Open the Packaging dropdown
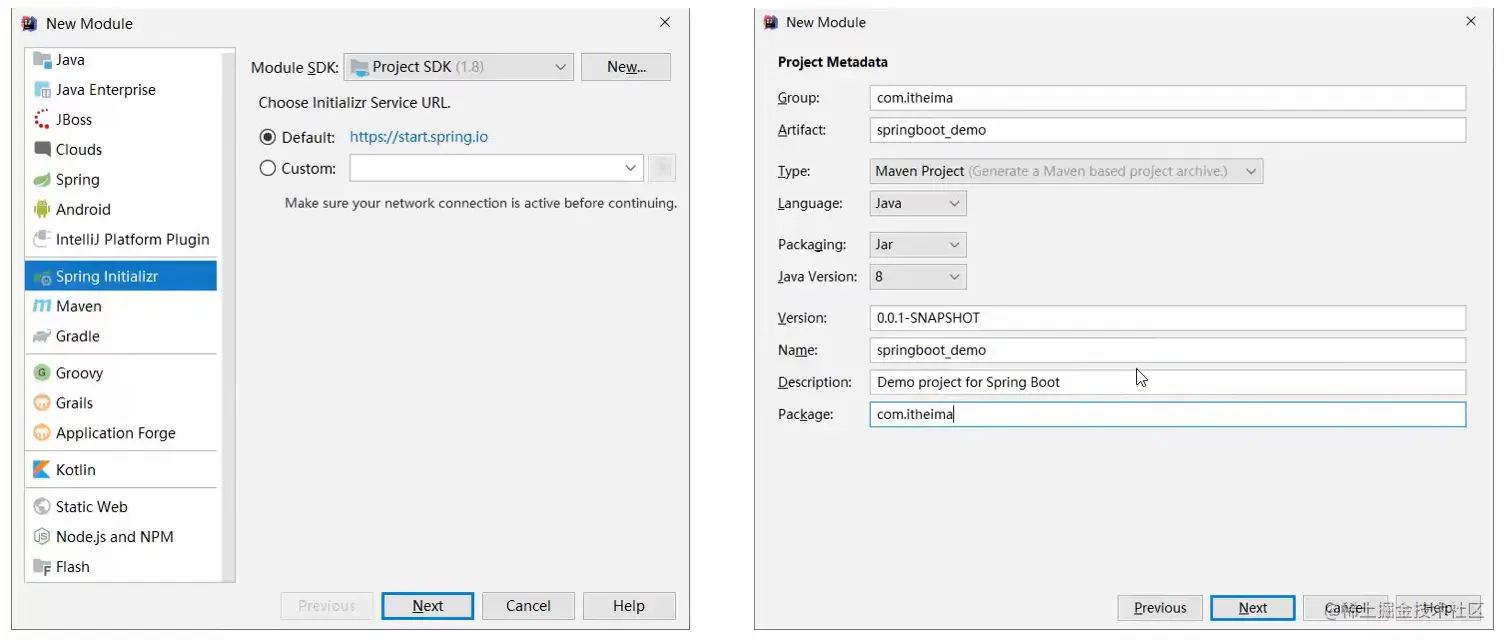This screenshot has height=640, width=1504. 918,245
